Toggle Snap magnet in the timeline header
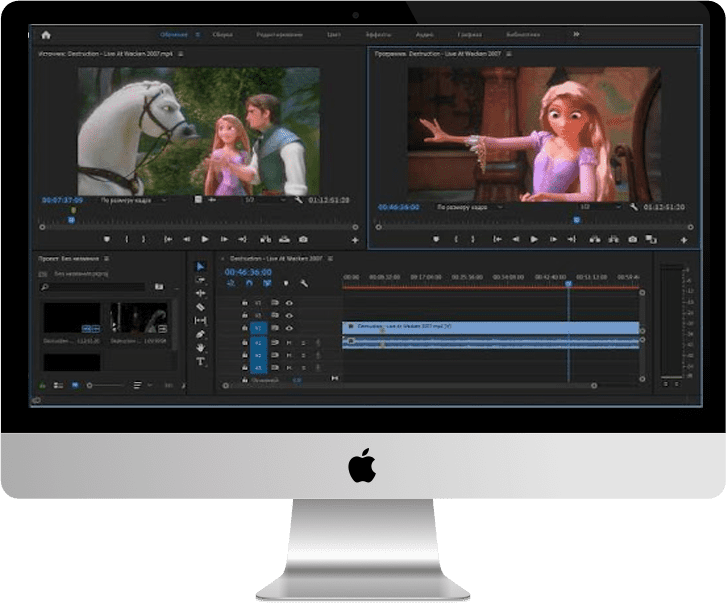The image size is (726, 603). coord(249,283)
